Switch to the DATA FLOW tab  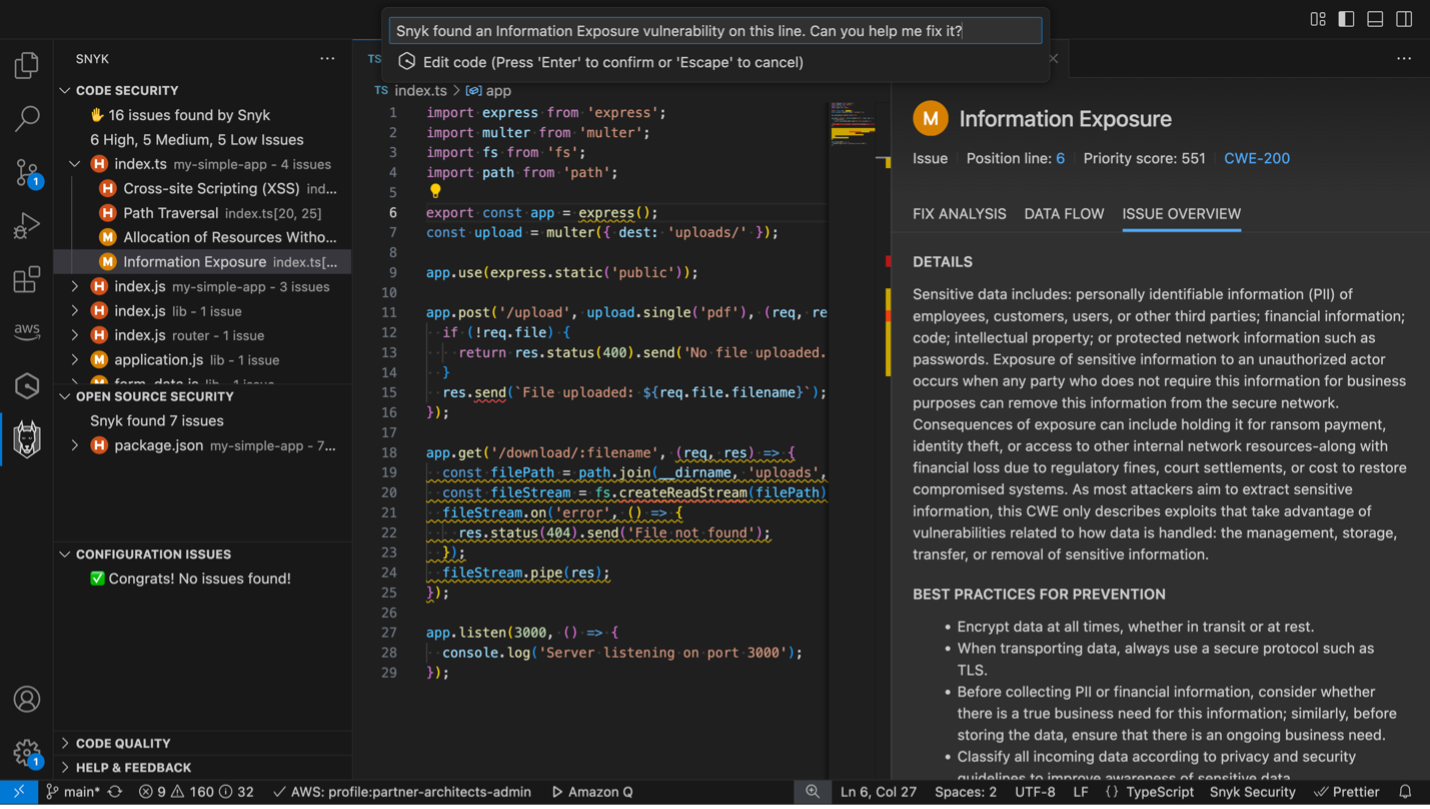1064,214
